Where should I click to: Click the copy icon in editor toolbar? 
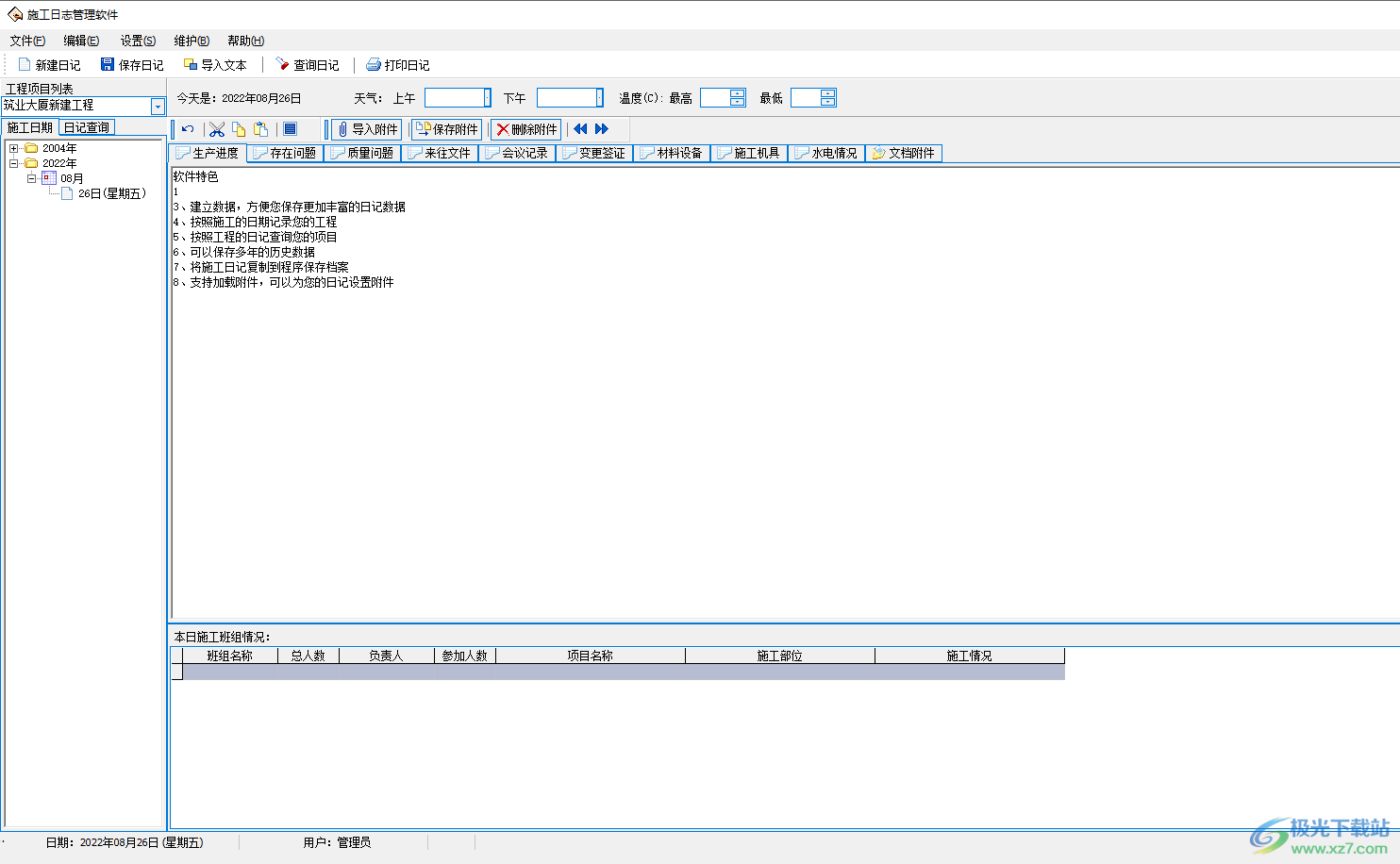coord(239,129)
